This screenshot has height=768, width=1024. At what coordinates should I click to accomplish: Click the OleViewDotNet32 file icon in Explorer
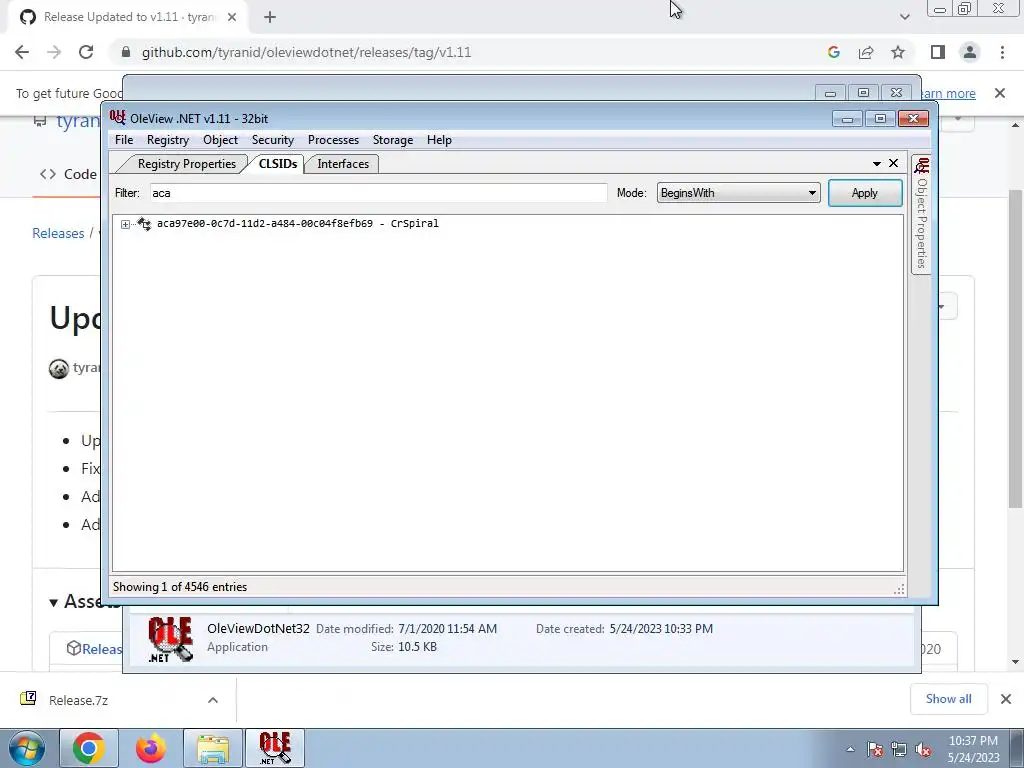coord(170,639)
